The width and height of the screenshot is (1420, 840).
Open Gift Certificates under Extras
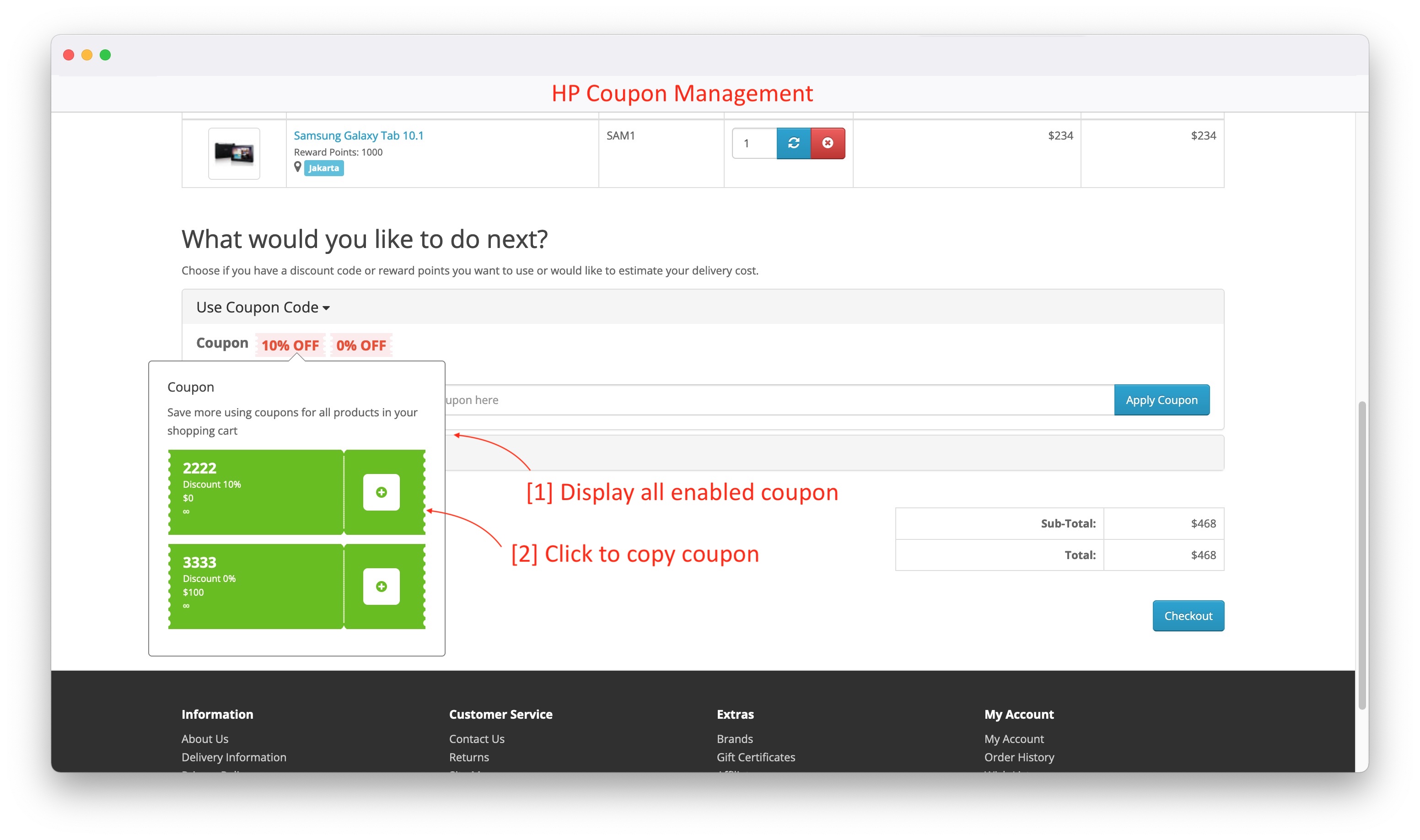[x=756, y=757]
